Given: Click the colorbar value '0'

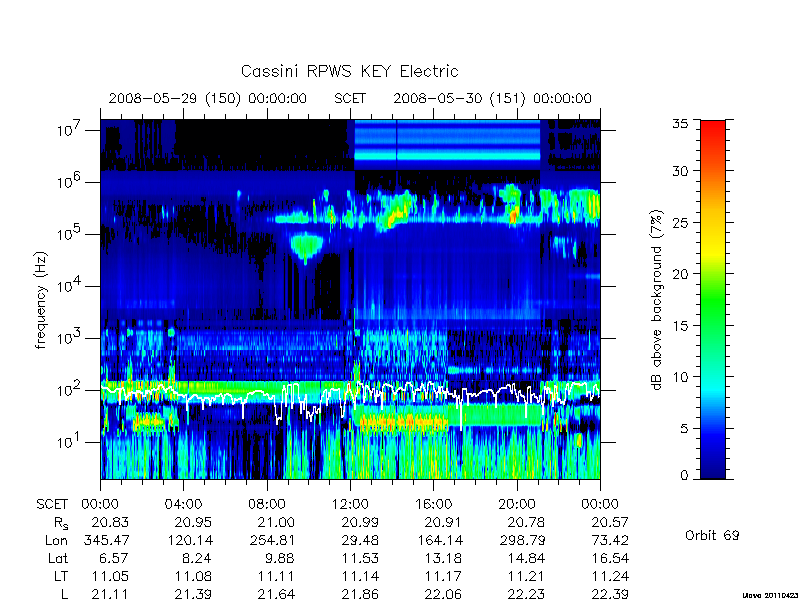Looking at the screenshot, I should [685, 475].
